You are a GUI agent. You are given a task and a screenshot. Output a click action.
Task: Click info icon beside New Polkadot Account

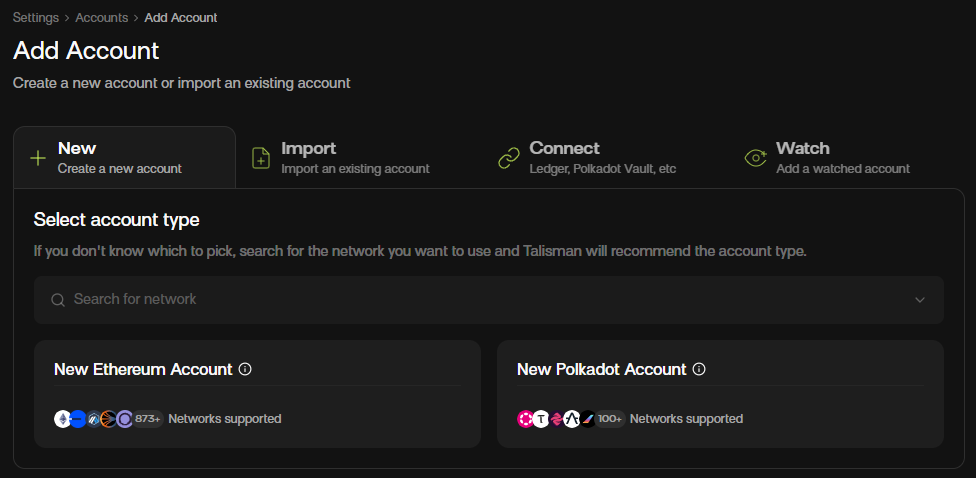pos(699,369)
